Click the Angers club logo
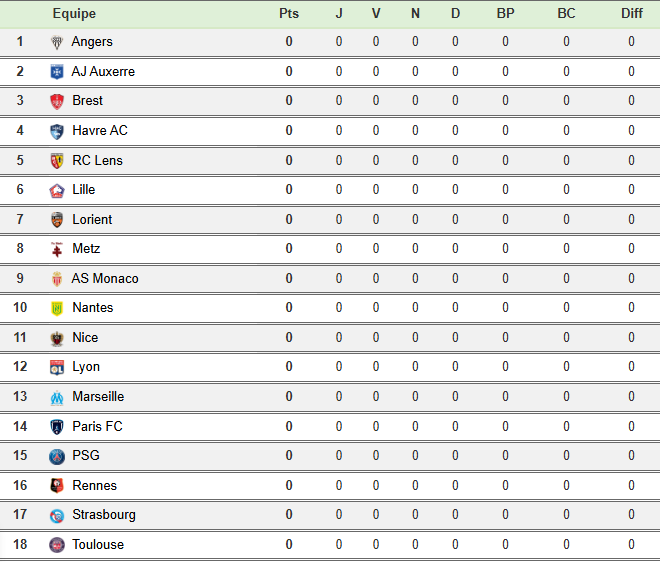 pos(57,42)
